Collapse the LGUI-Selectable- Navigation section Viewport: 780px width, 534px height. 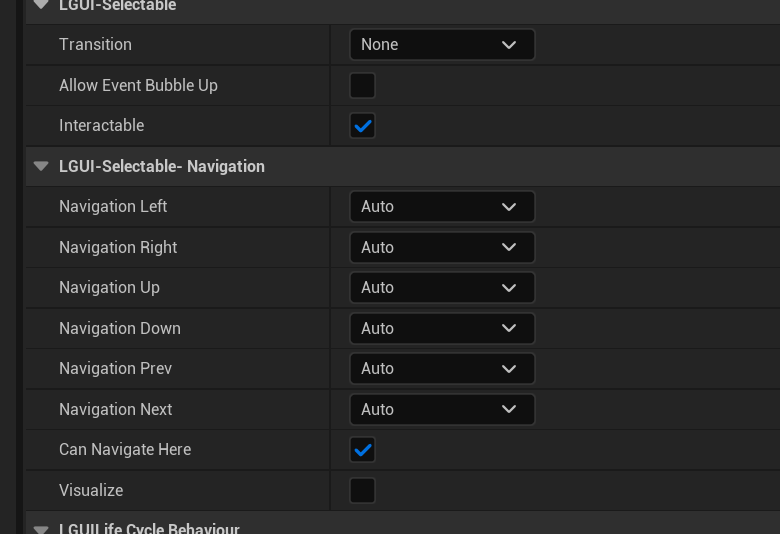tap(41, 166)
